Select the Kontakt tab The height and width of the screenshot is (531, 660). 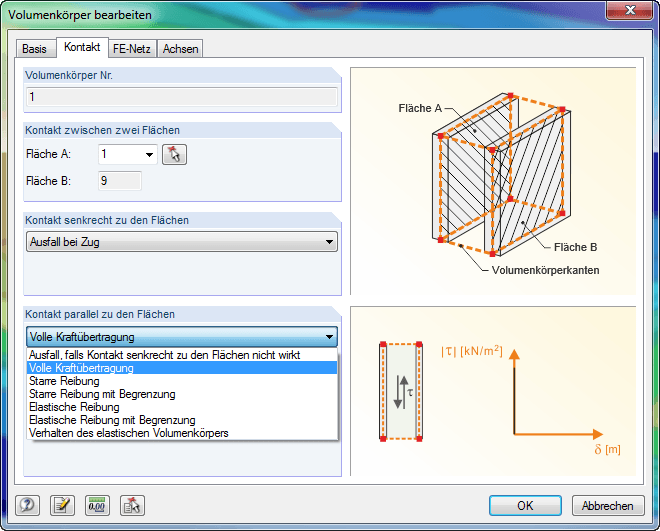click(x=82, y=47)
